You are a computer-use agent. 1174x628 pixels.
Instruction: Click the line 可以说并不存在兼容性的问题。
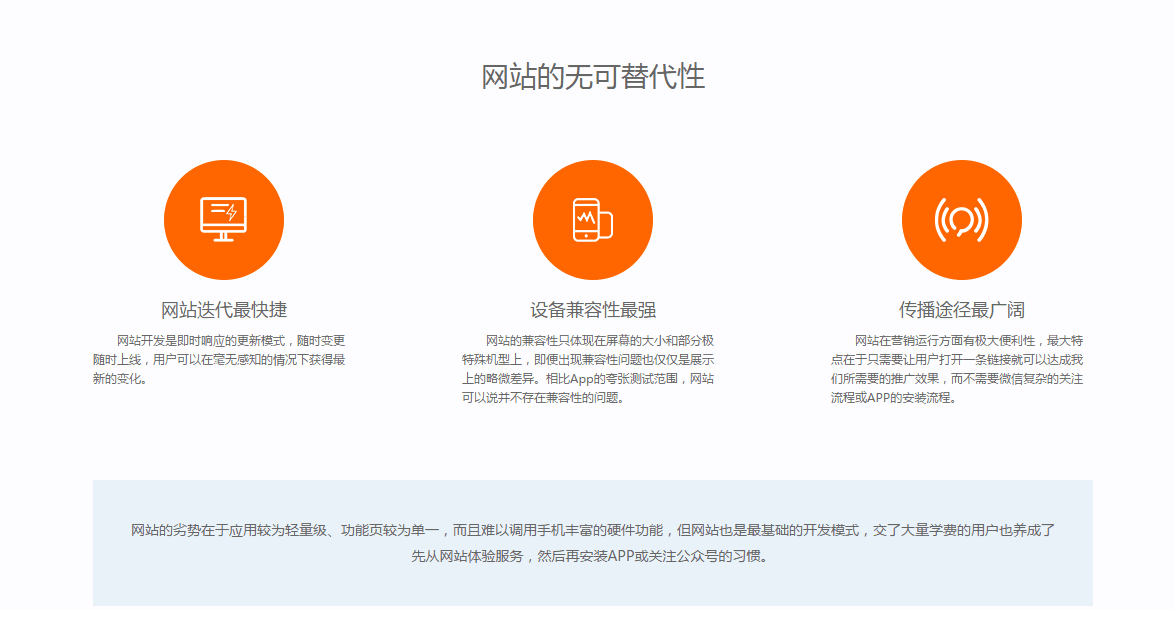(542, 398)
